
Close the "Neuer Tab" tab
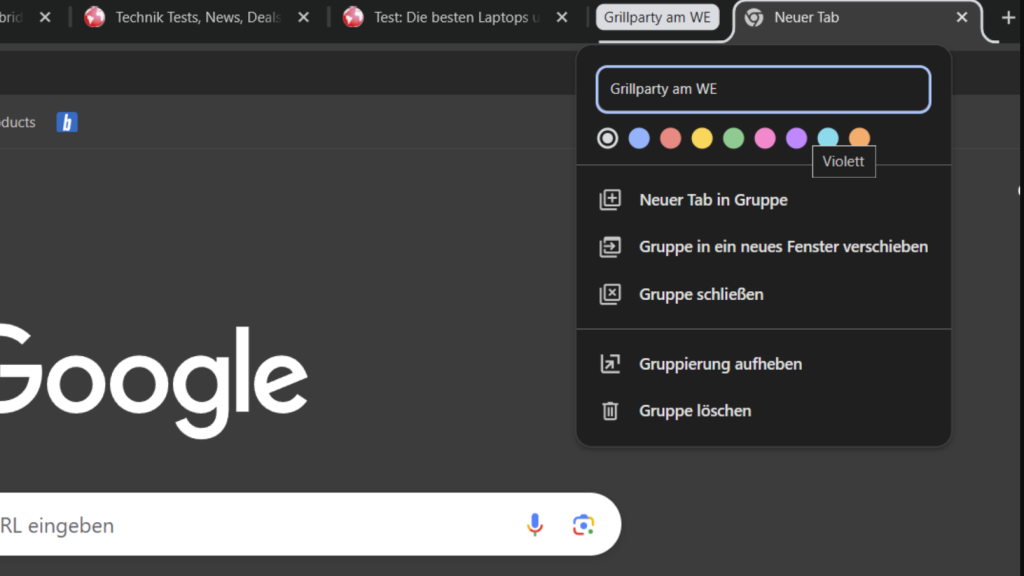[962, 18]
